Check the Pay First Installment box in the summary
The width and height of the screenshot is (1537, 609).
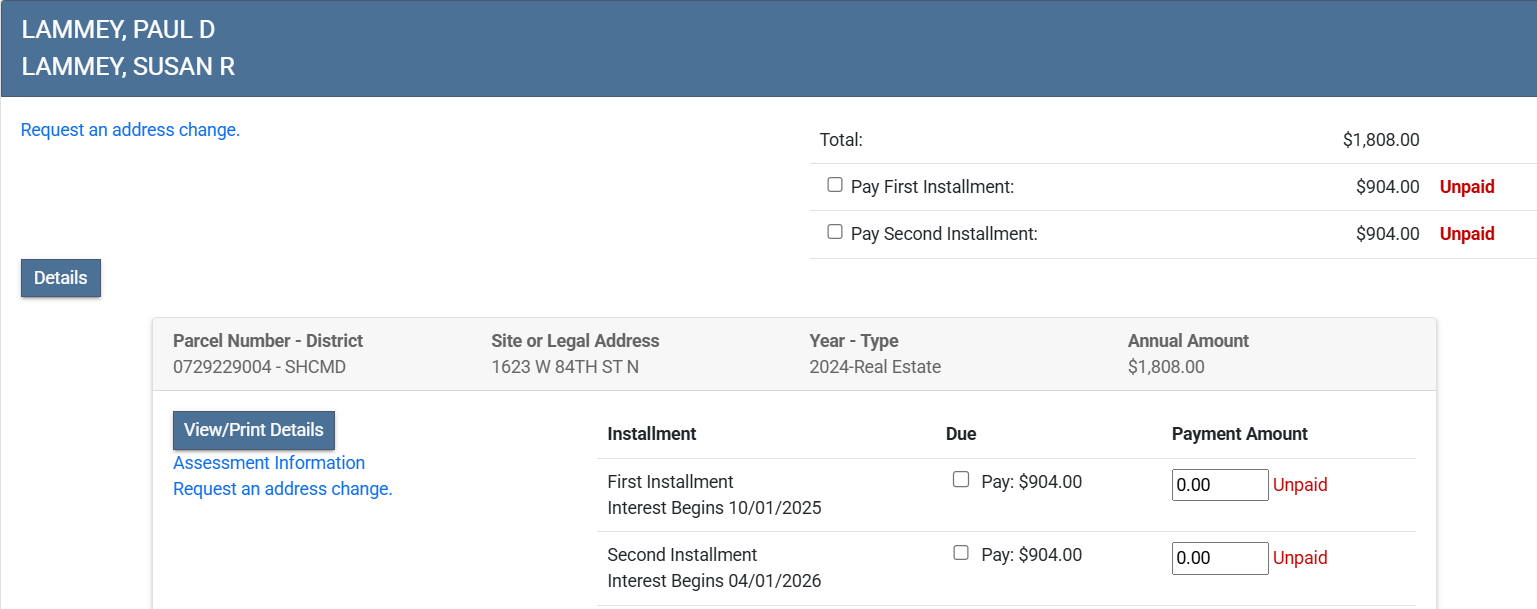835,185
